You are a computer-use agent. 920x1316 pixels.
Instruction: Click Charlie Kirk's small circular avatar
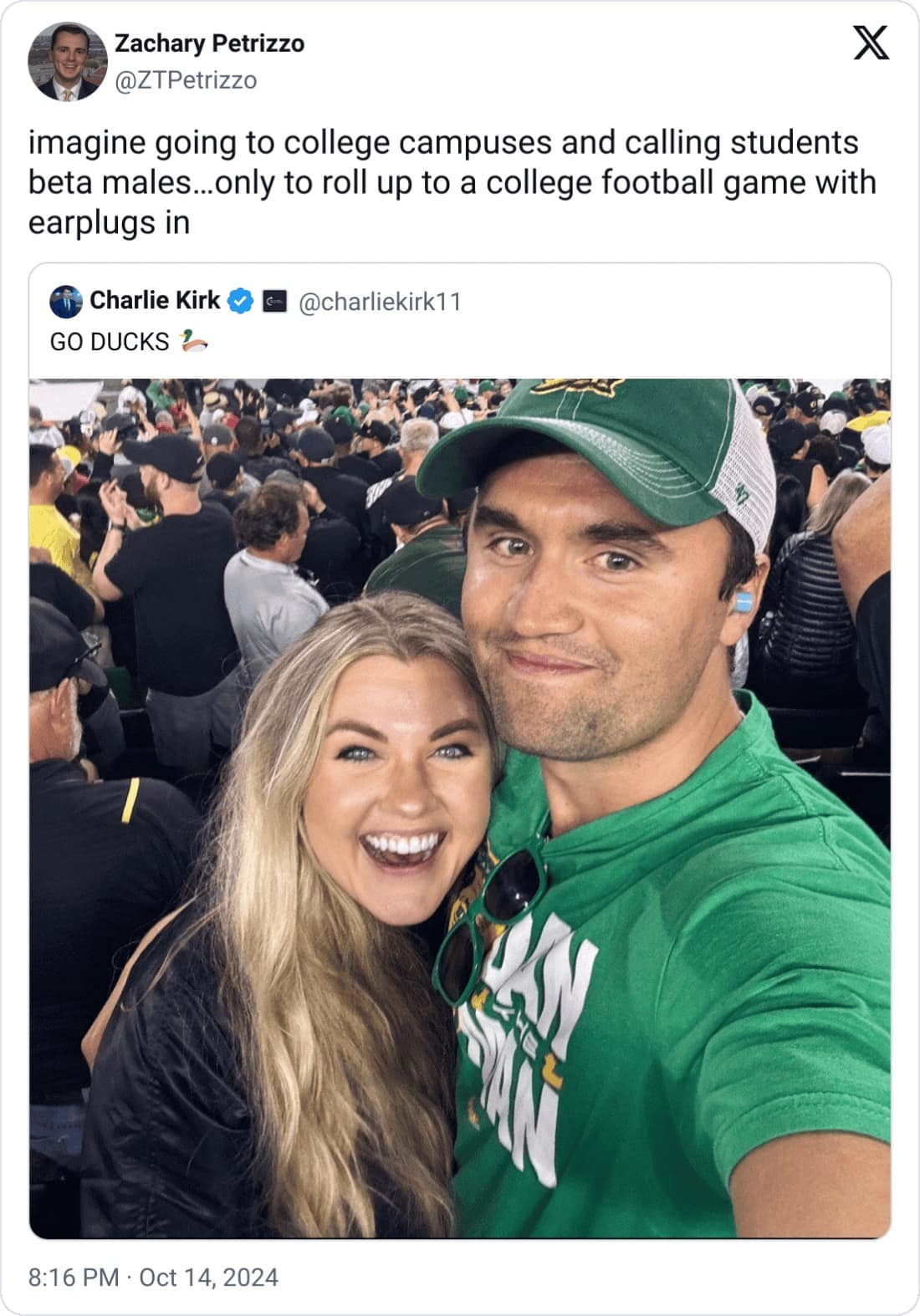point(64,302)
